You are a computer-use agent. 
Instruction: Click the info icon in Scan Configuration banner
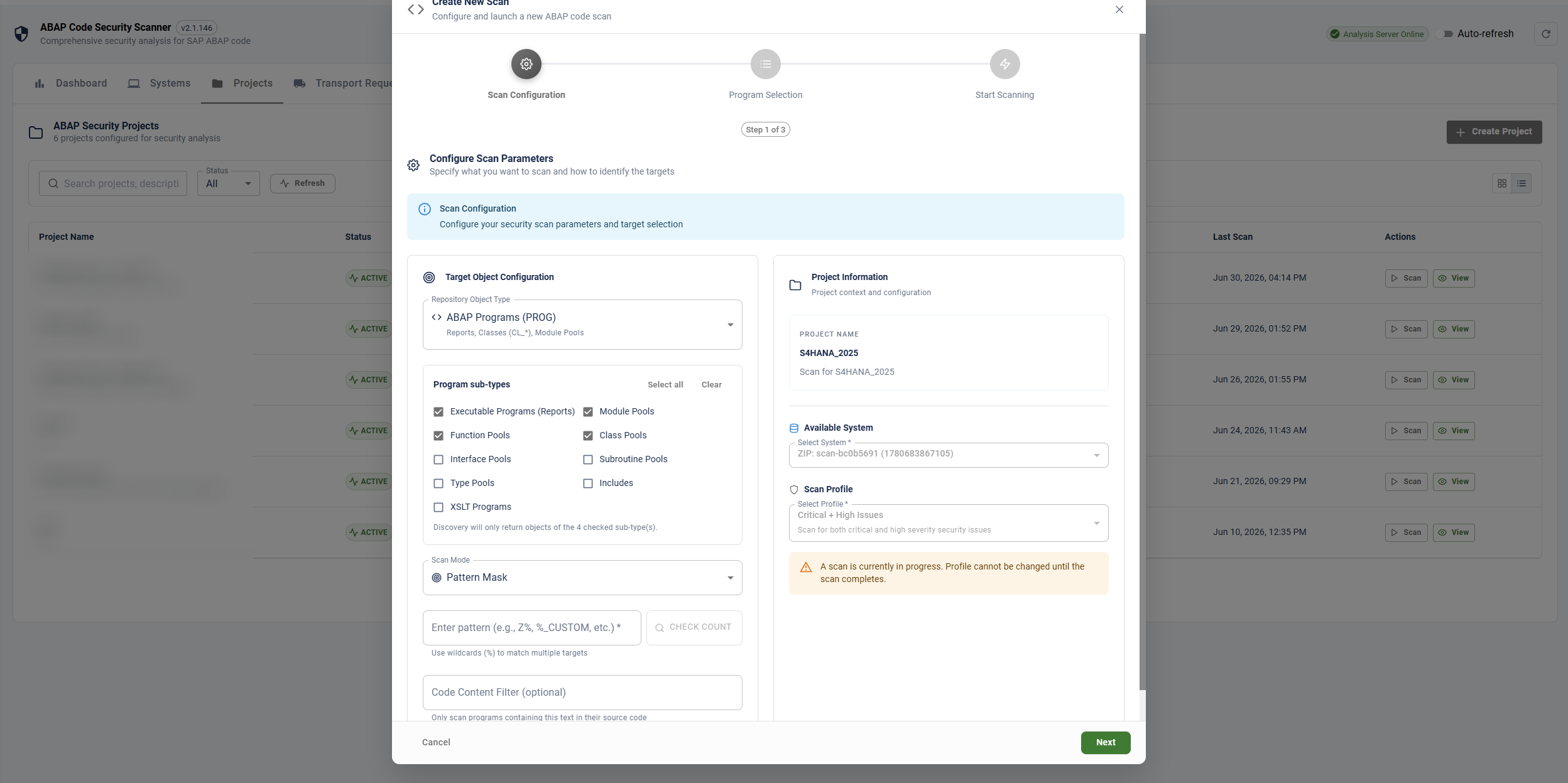click(425, 209)
